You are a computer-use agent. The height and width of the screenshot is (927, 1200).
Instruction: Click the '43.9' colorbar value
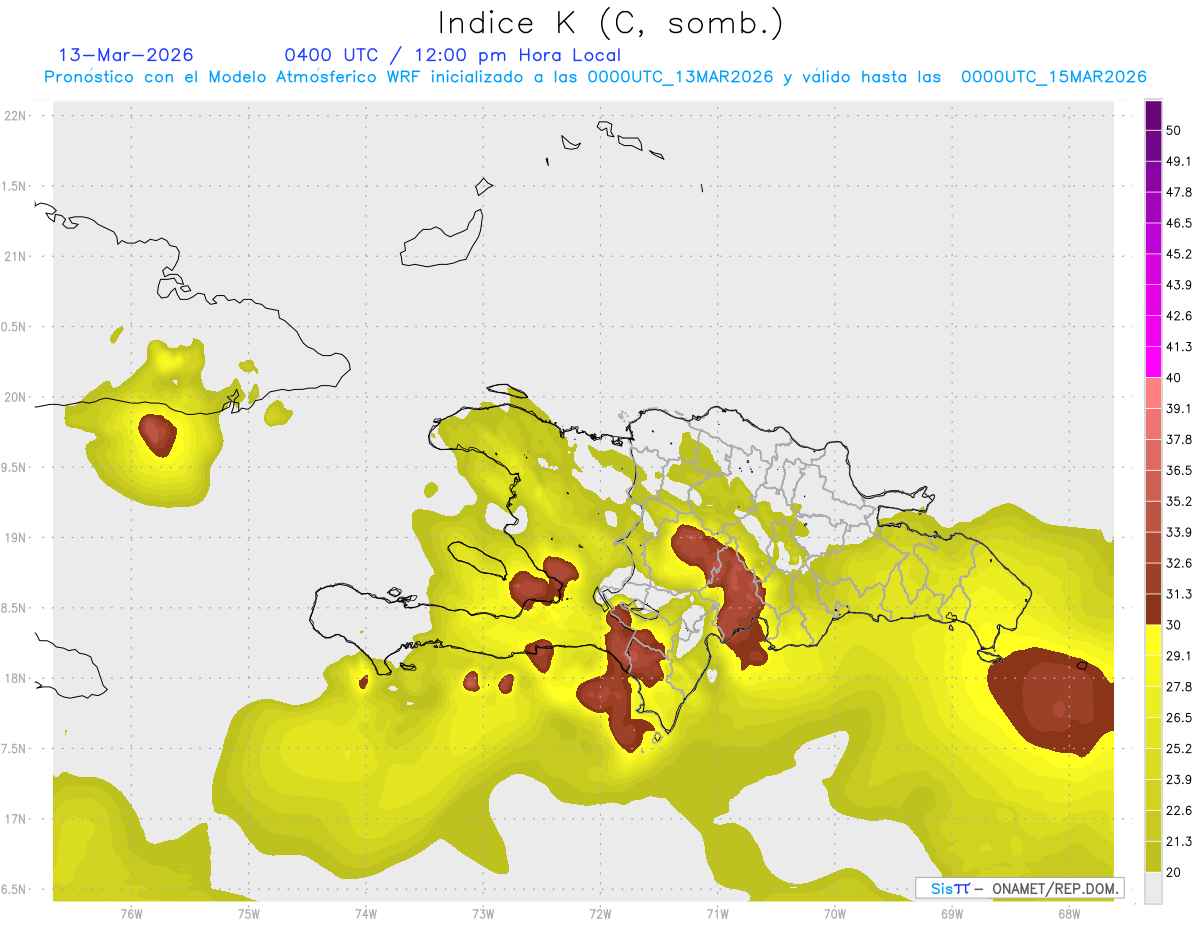coord(1179,285)
